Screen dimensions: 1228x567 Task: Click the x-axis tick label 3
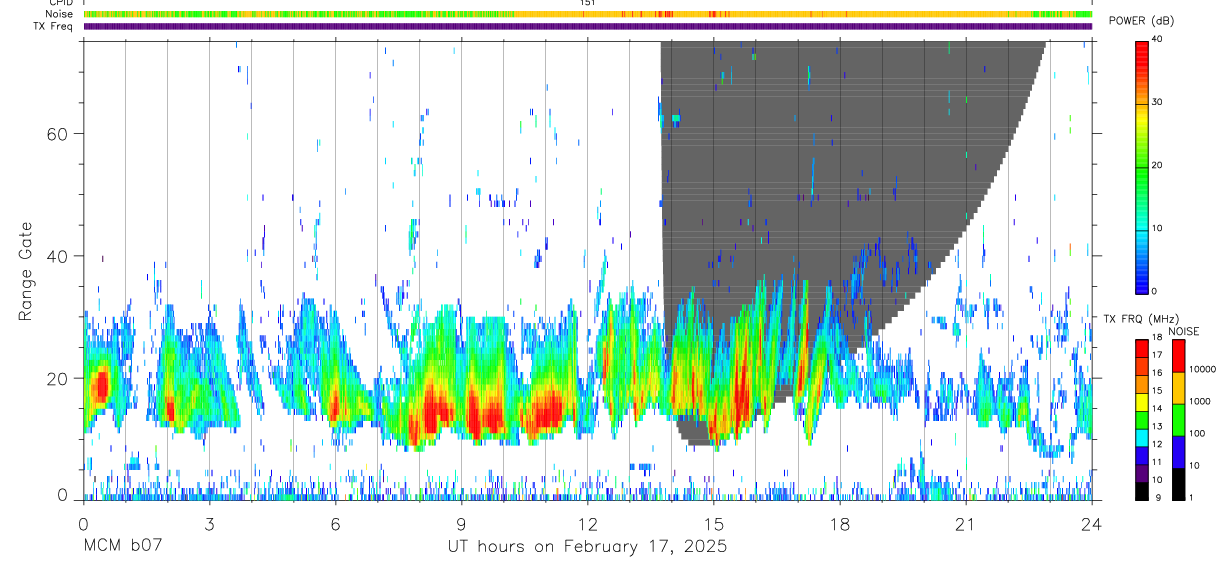209,524
